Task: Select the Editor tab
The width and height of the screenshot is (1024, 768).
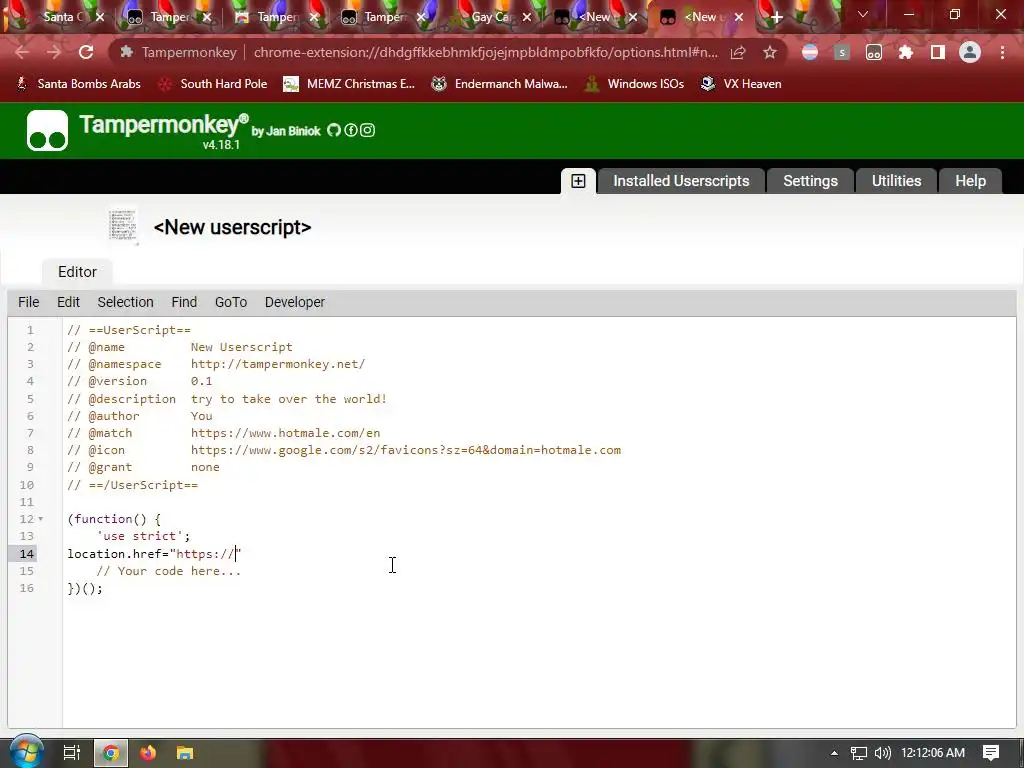Action: pos(77,272)
